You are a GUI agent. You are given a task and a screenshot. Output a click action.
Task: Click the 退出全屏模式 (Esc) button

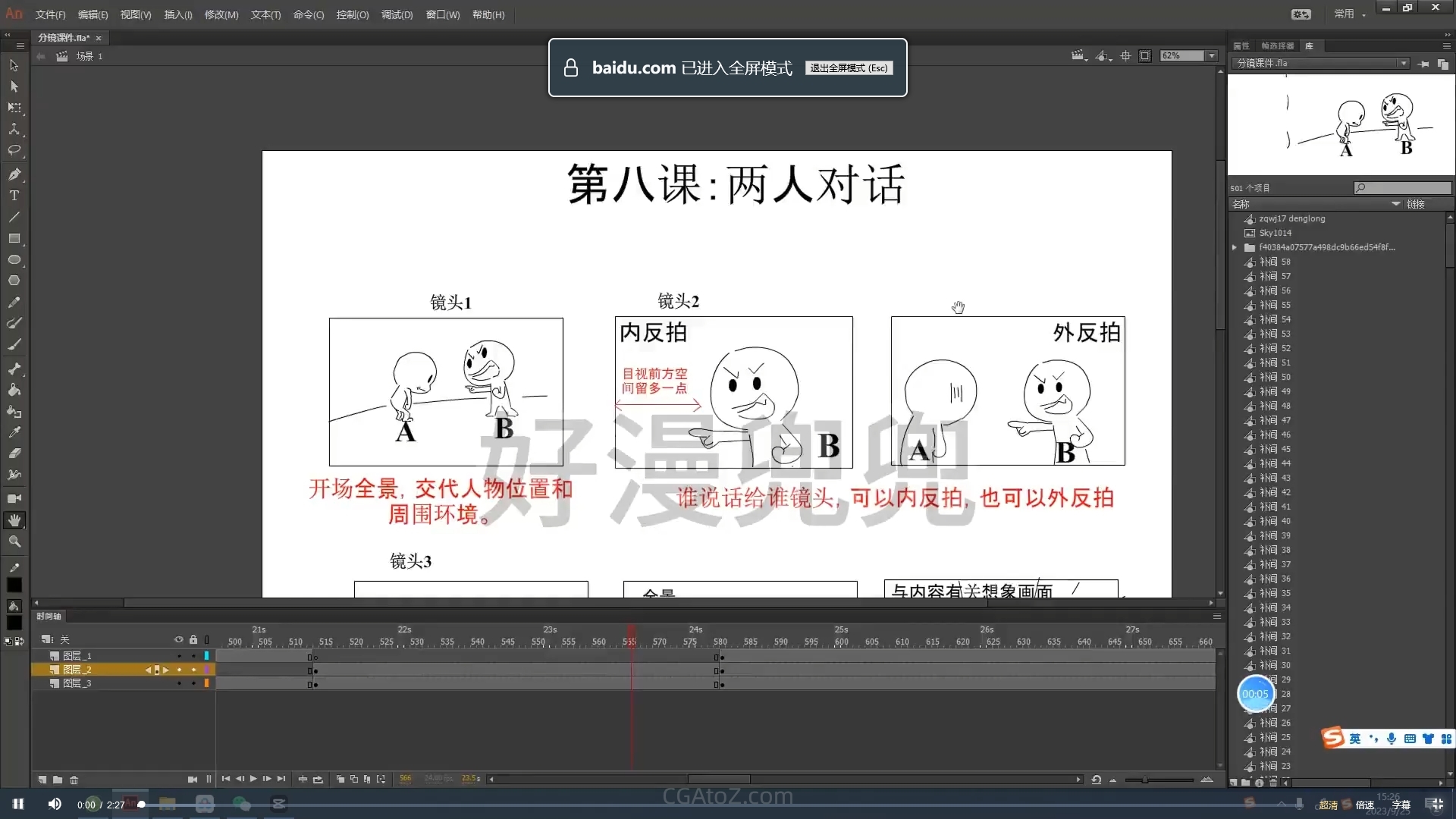point(849,68)
